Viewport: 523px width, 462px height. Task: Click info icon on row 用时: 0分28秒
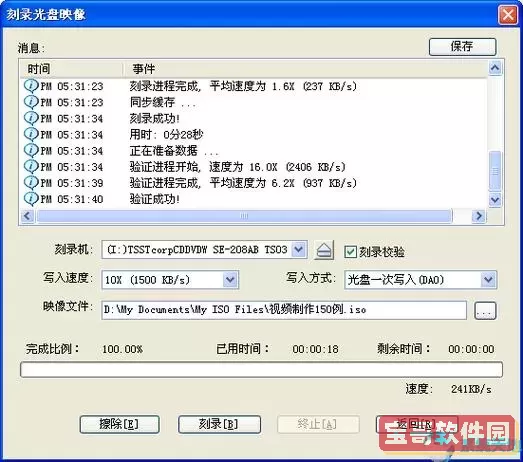click(31, 134)
